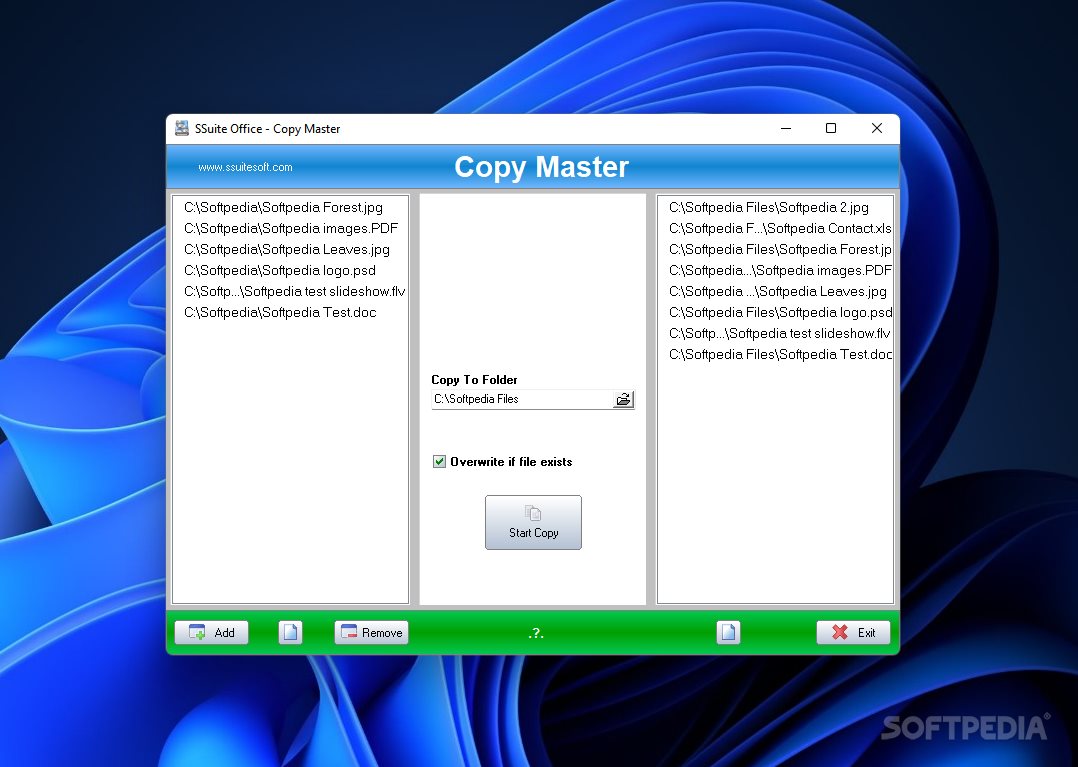
Task: Minimize the Copy Master window
Action: coord(786,129)
